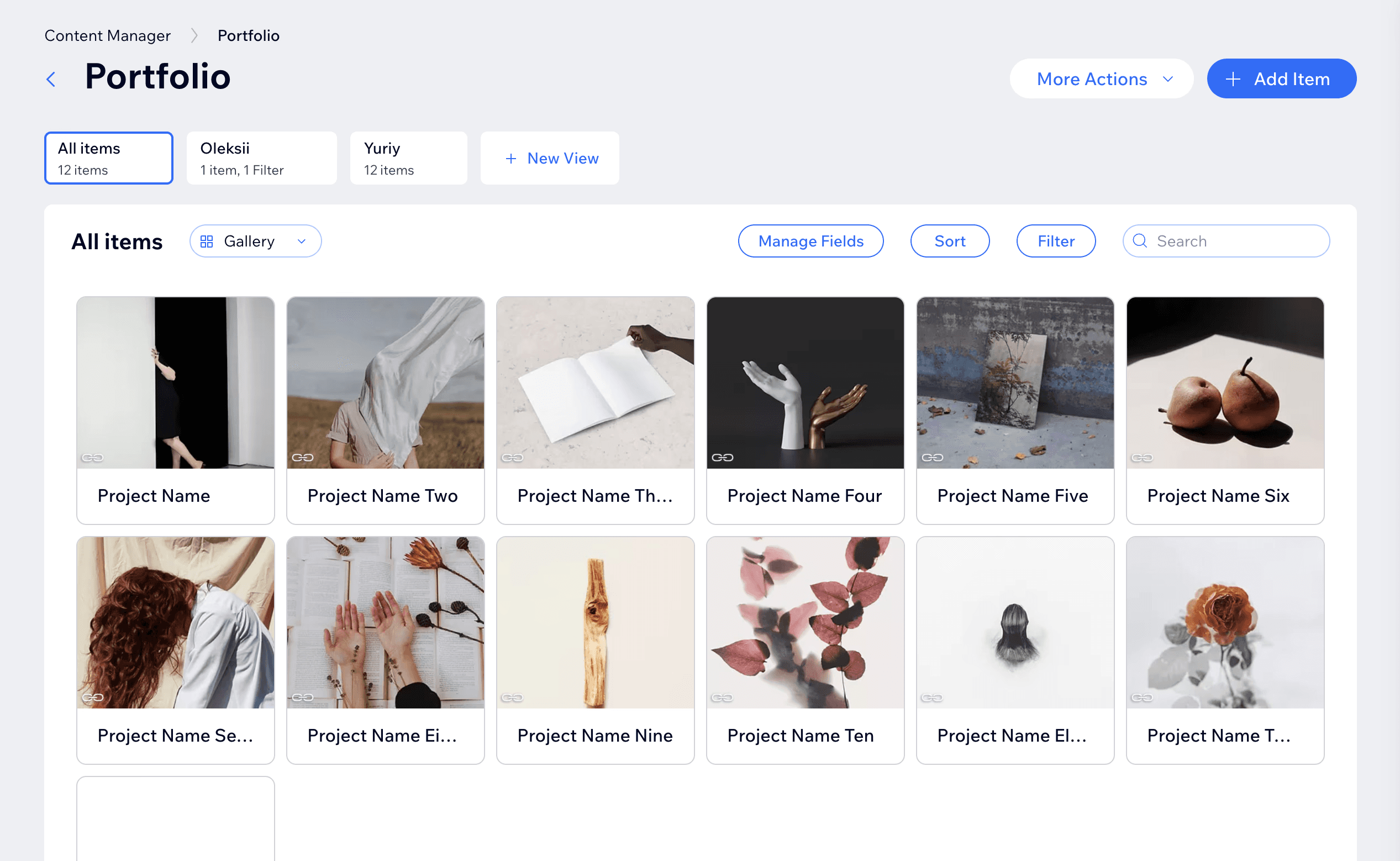Click the Add Item button
Image resolution: width=1400 pixels, height=861 pixels.
pyautogui.click(x=1281, y=78)
